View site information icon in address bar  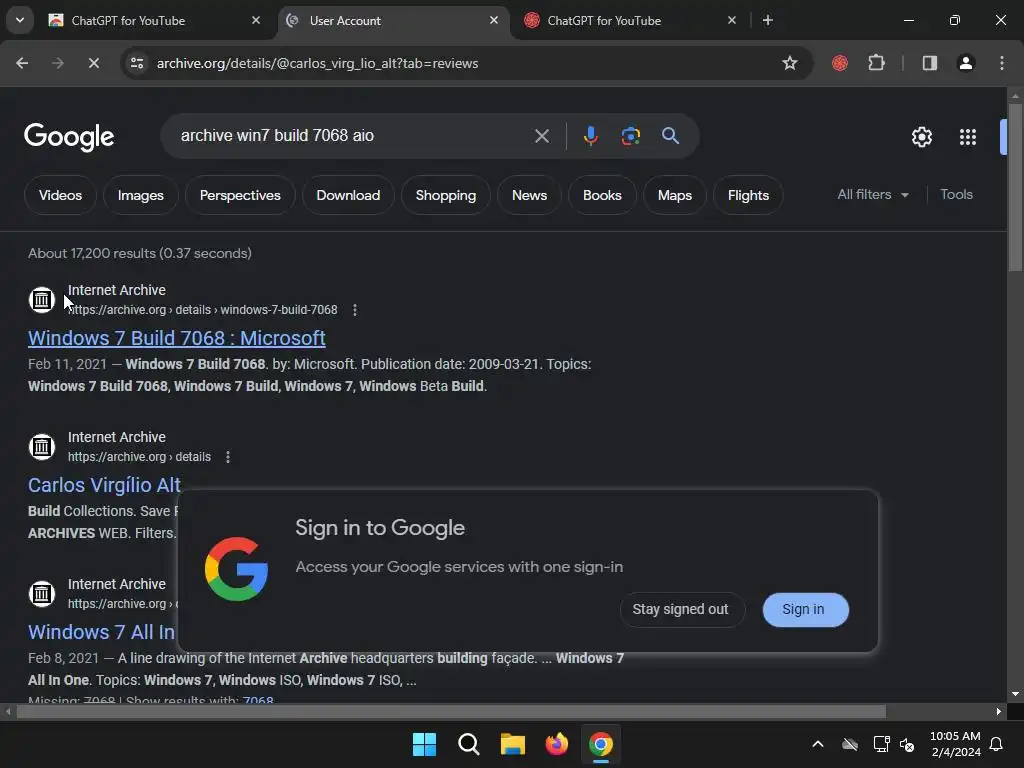[137, 63]
